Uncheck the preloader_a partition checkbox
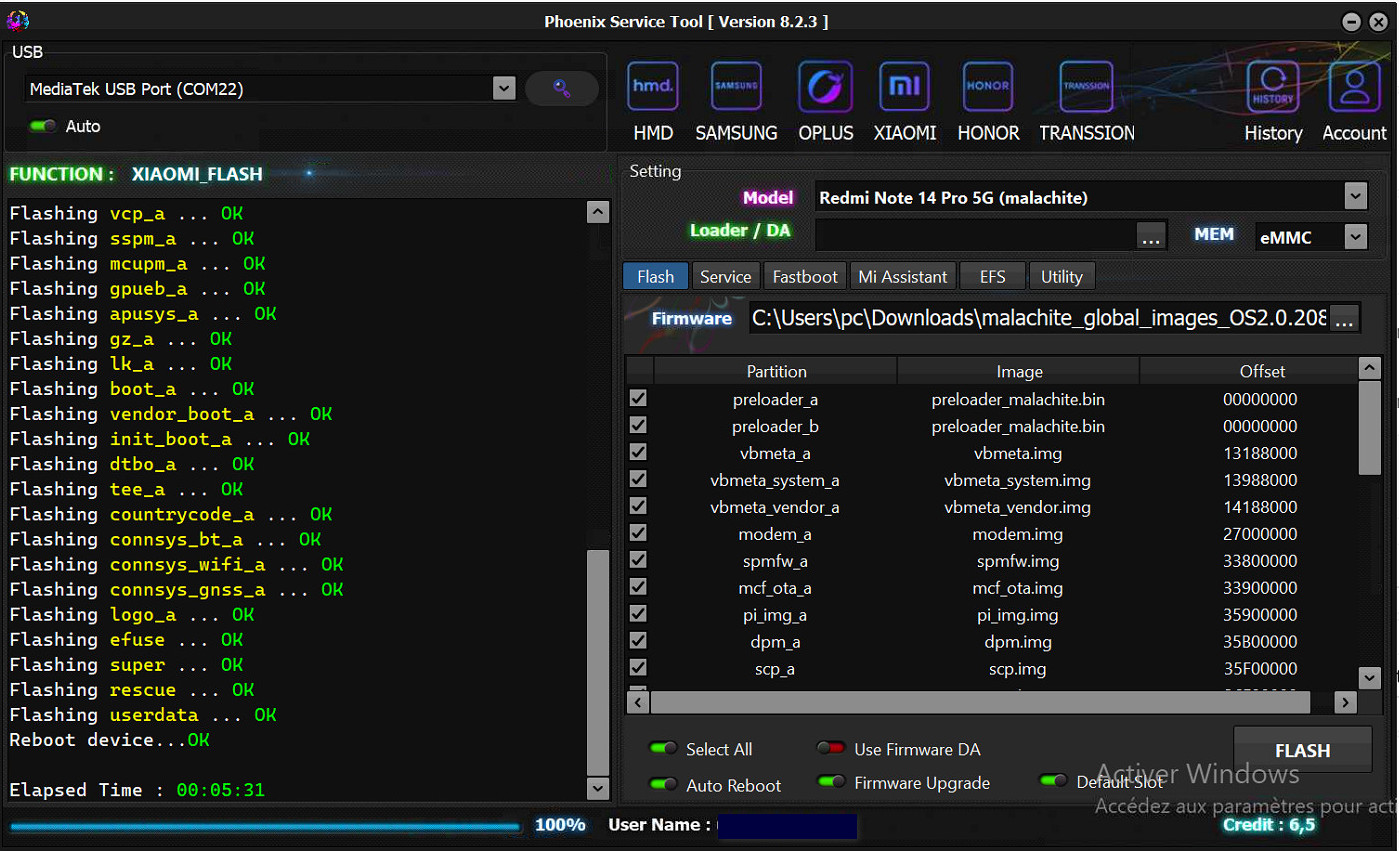The width and height of the screenshot is (1399, 851). coord(638,398)
